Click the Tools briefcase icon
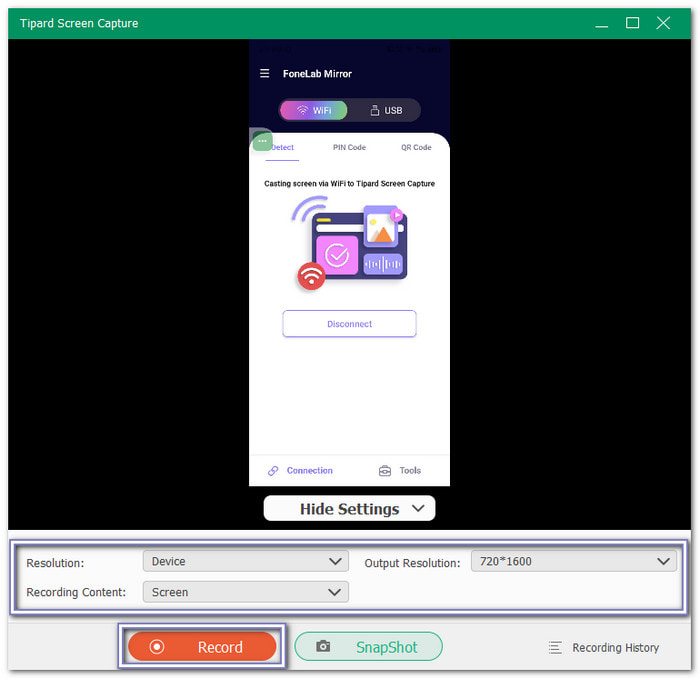The width and height of the screenshot is (700, 679). click(384, 471)
